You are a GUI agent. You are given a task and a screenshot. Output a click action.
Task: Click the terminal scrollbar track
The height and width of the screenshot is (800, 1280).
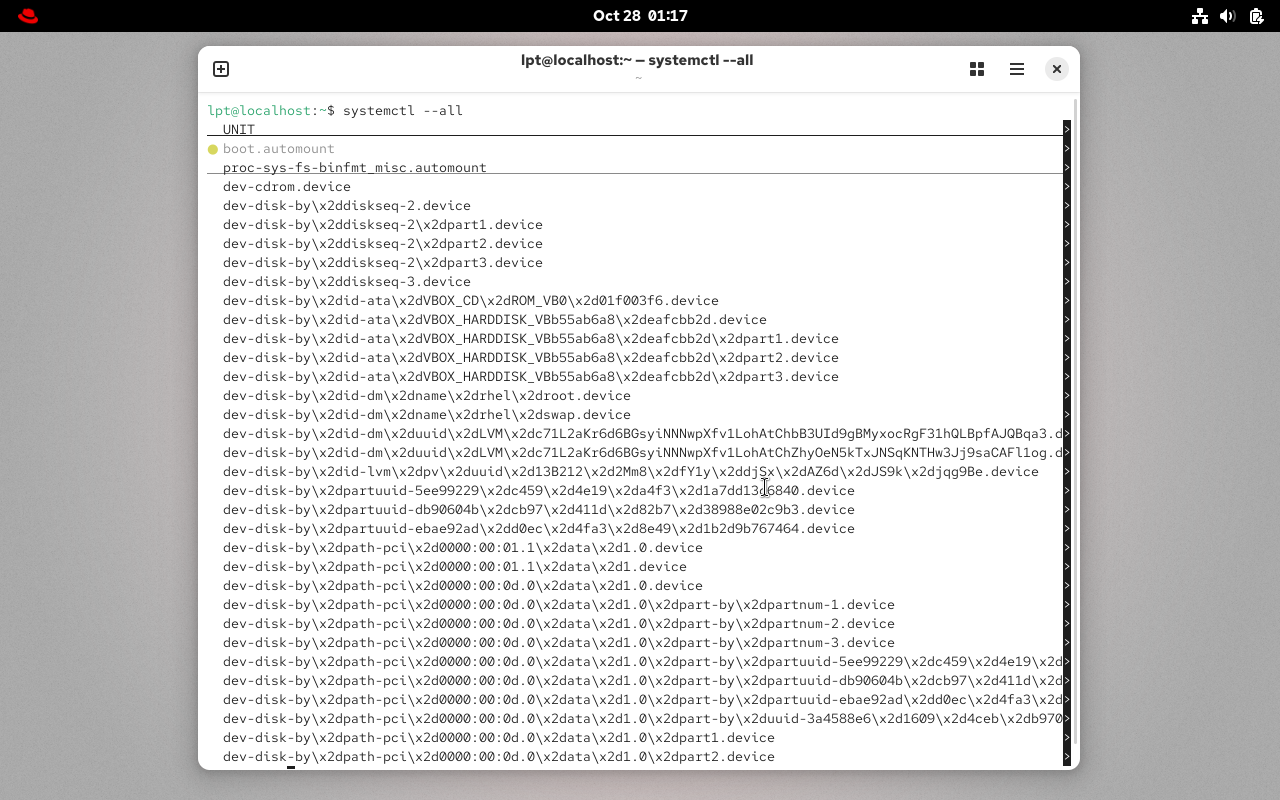pyautogui.click(x=1073, y=400)
